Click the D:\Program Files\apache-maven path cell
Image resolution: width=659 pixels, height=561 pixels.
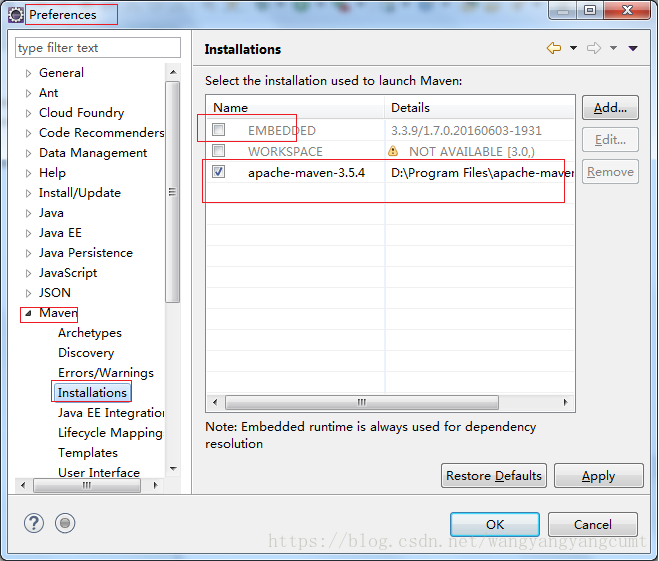point(482,173)
